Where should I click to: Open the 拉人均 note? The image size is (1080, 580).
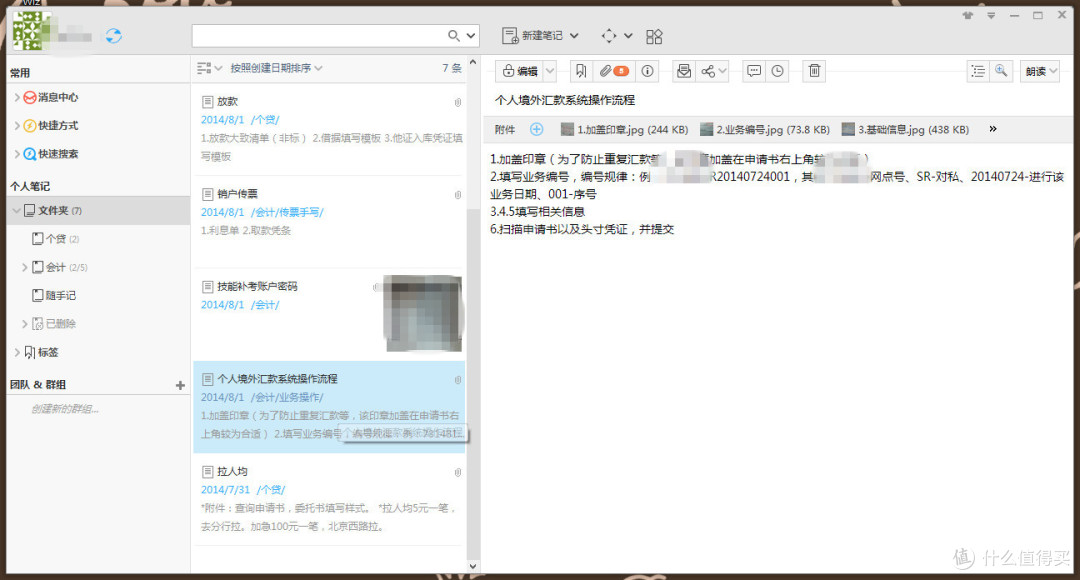(x=329, y=499)
